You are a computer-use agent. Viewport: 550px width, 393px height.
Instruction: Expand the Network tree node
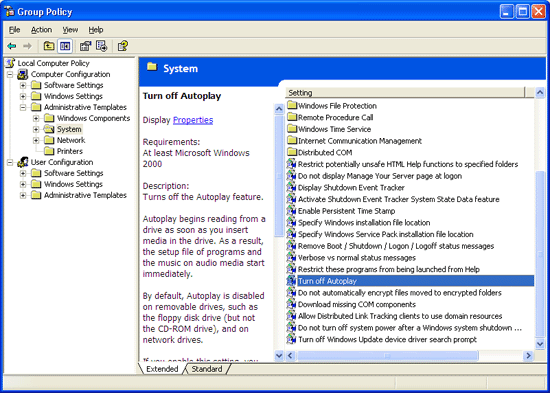(x=36, y=140)
